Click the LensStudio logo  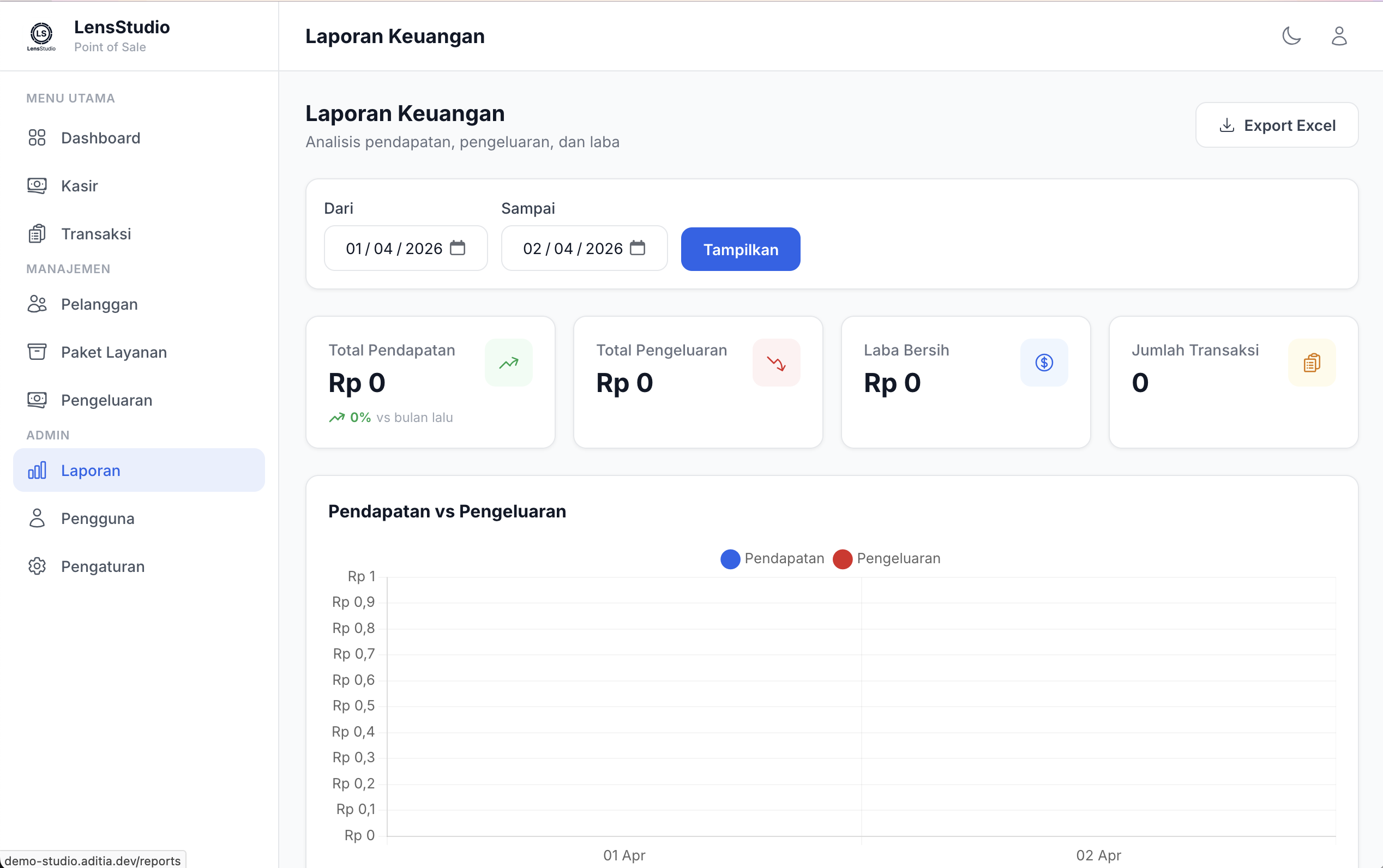click(41, 35)
